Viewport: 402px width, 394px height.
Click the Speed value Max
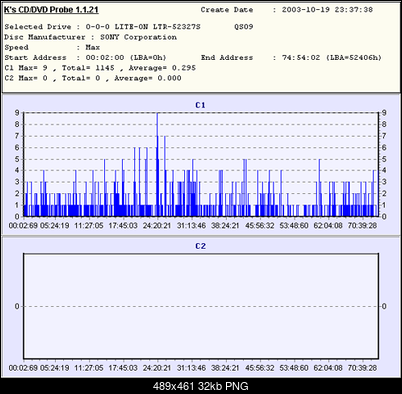(x=93, y=47)
